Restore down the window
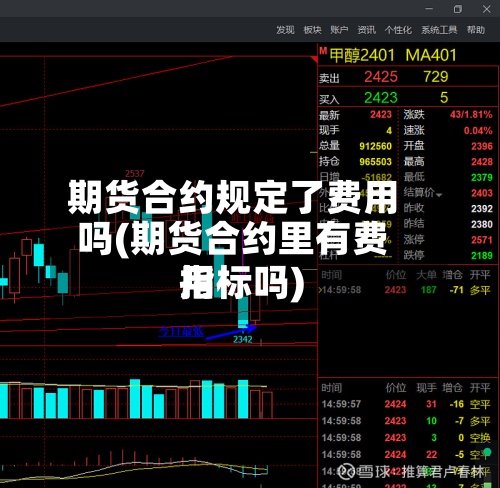500x488 pixels. 458,9
